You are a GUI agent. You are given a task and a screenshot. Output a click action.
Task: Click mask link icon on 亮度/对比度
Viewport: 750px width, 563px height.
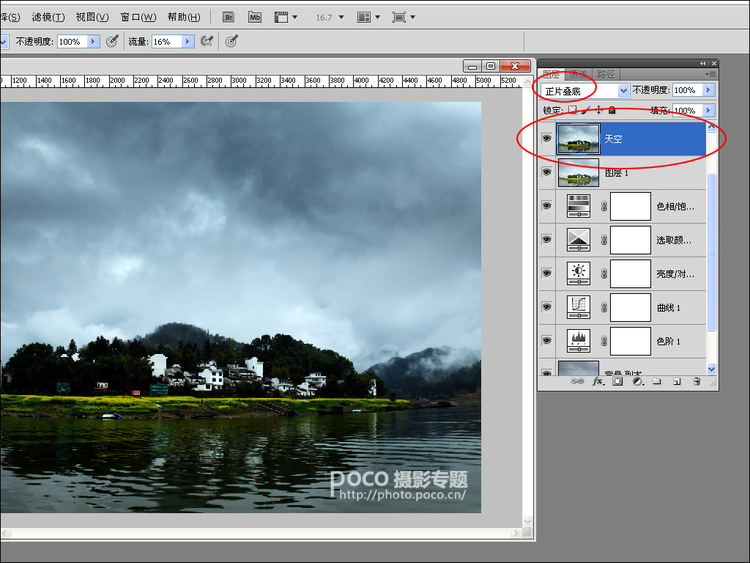coord(604,273)
